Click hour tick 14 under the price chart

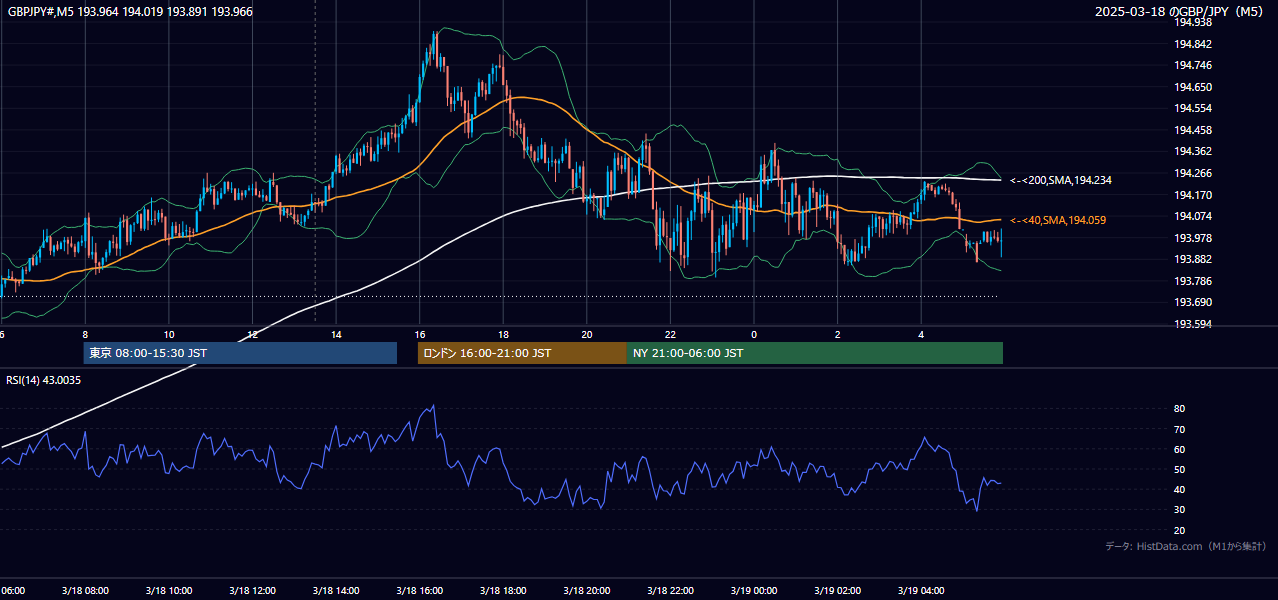point(336,334)
